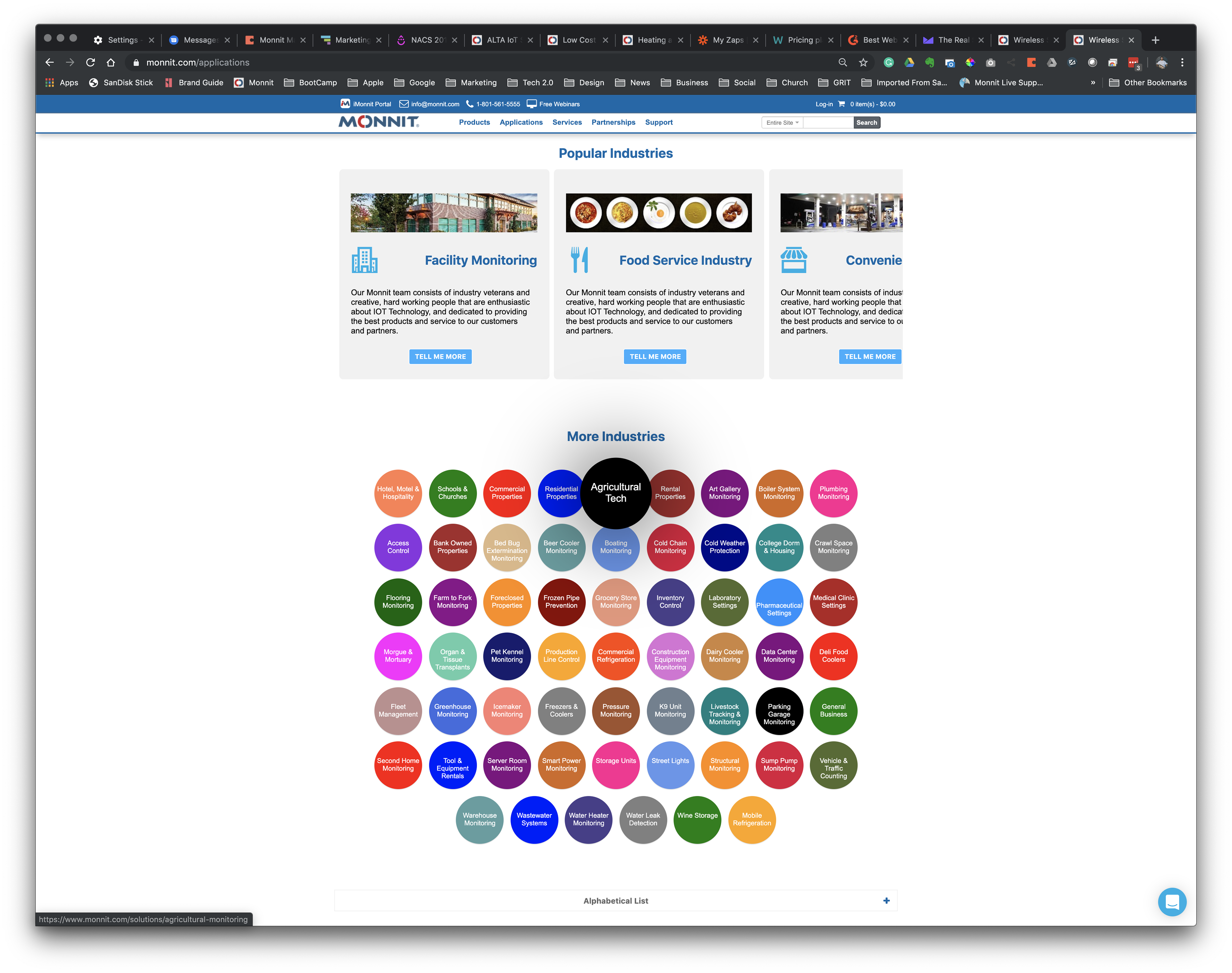Toggle the bookmark star in the address bar

point(863,63)
